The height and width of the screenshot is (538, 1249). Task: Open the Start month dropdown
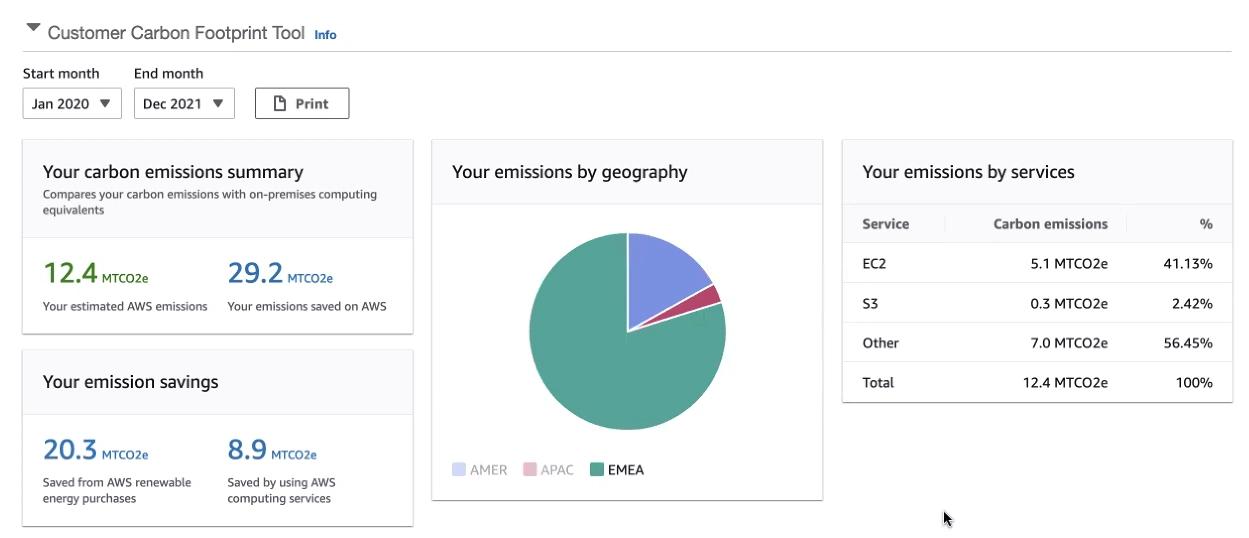click(72, 104)
